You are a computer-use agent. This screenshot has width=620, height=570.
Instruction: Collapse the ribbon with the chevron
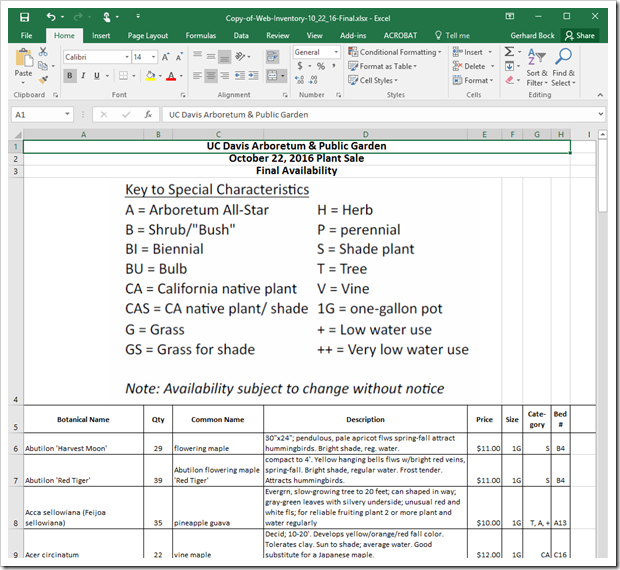(x=600, y=95)
